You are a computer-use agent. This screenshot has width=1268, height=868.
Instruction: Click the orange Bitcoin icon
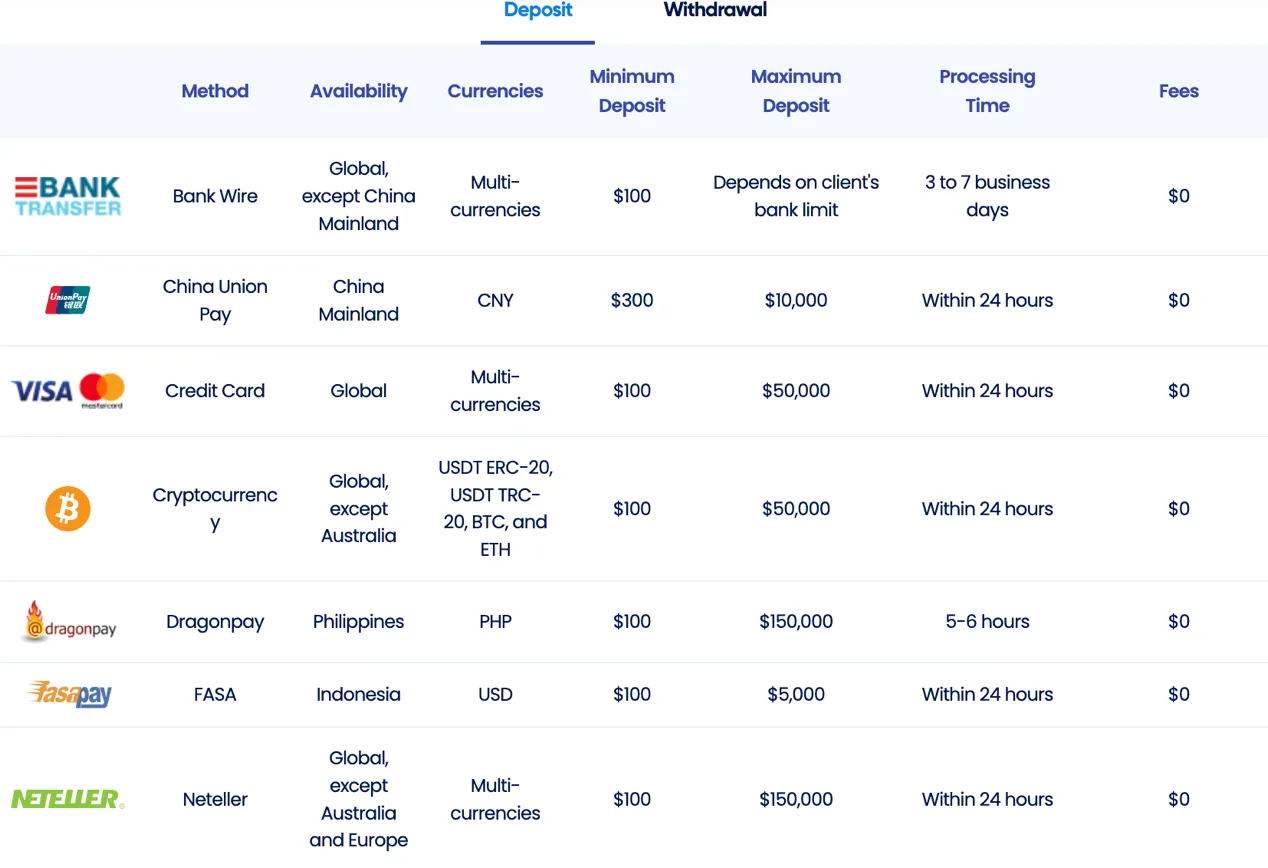tap(68, 509)
